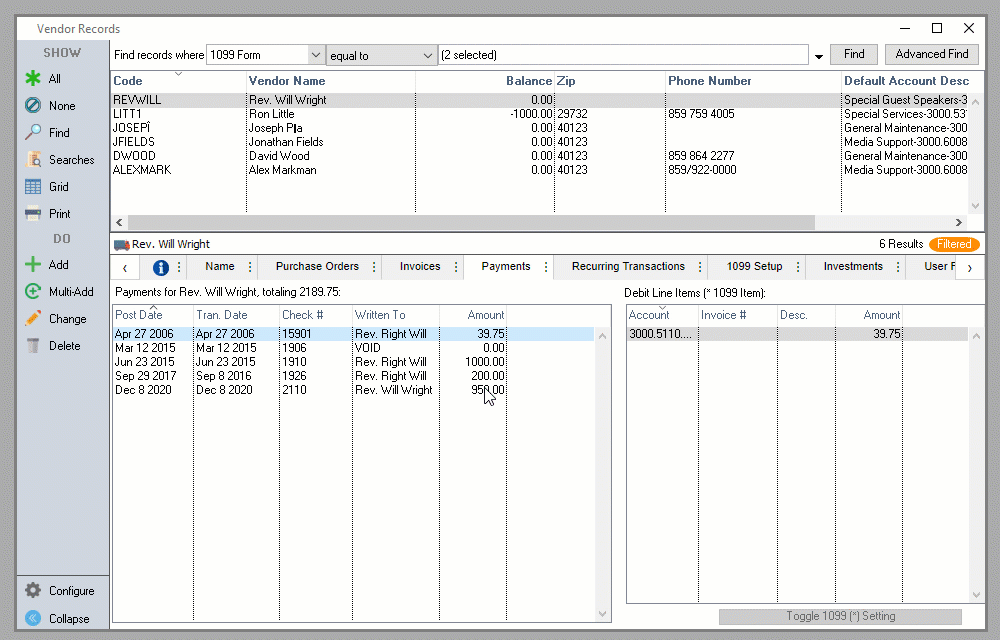Image resolution: width=1000 pixels, height=640 pixels.
Task: Select the Ron Little vendor row
Action: tap(270, 114)
